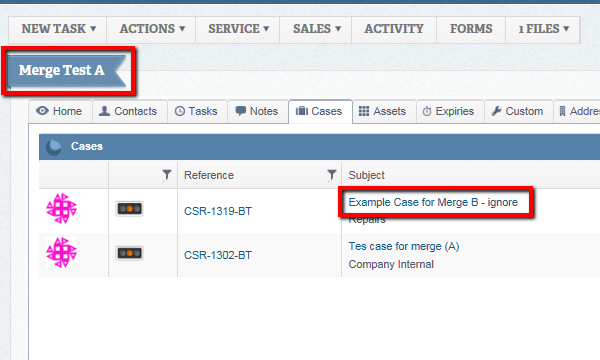This screenshot has height=360, width=600.
Task: Open filter funnel for Reference column
Action: pos(332,175)
